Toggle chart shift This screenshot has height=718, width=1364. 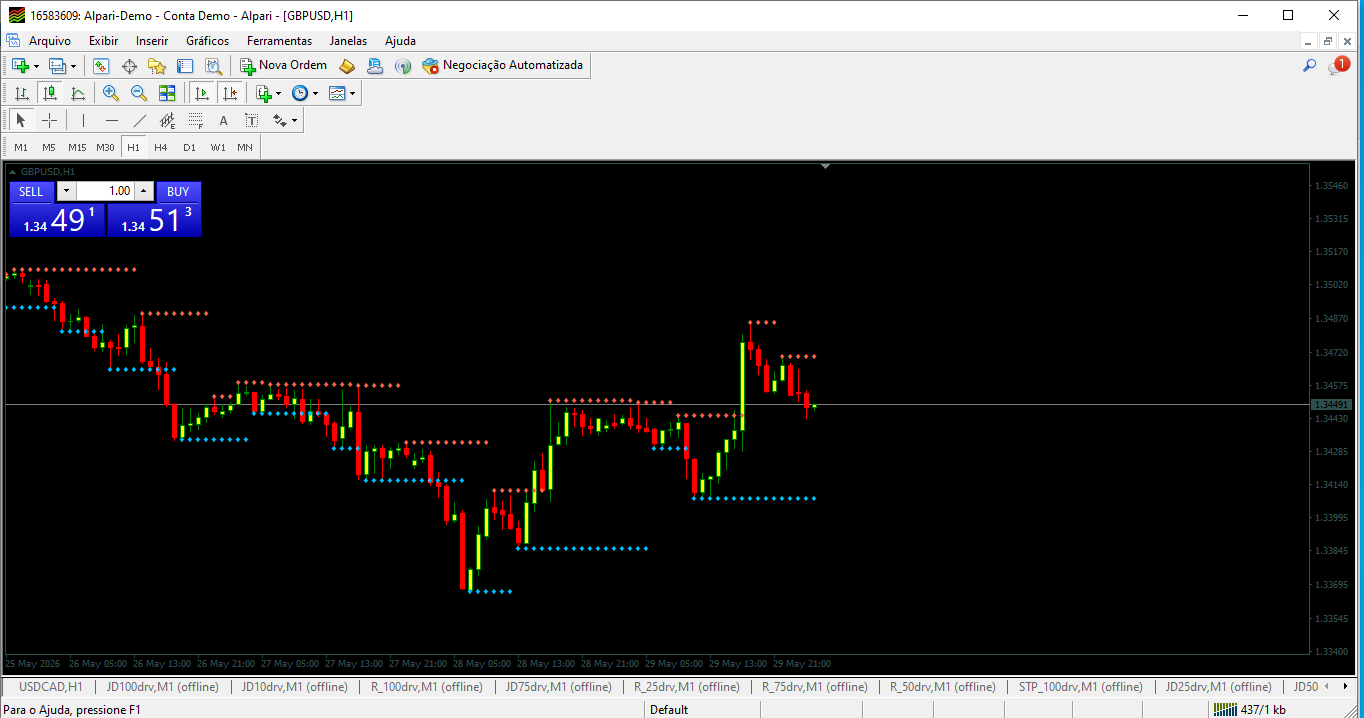(x=230, y=93)
